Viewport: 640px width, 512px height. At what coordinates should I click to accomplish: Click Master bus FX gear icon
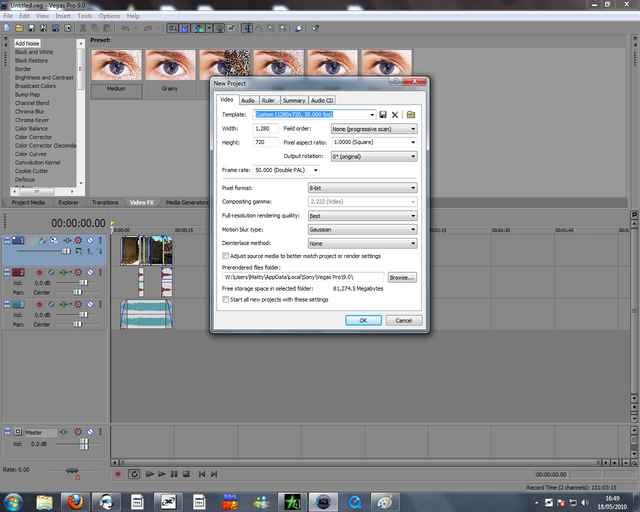(x=78, y=432)
